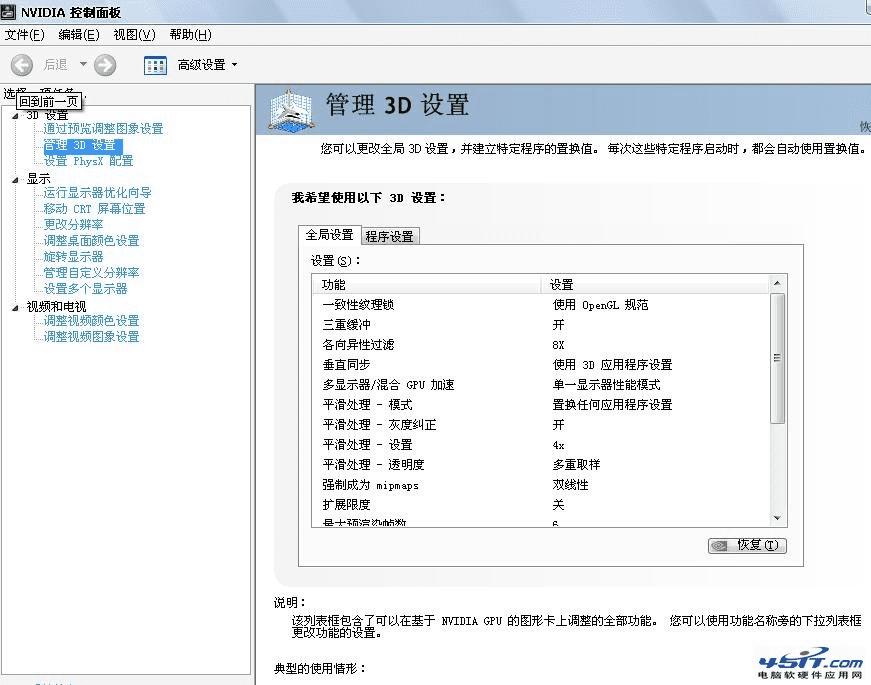Collapse the 视频和电视 tree node
This screenshot has width=871, height=685.
tap(15, 307)
